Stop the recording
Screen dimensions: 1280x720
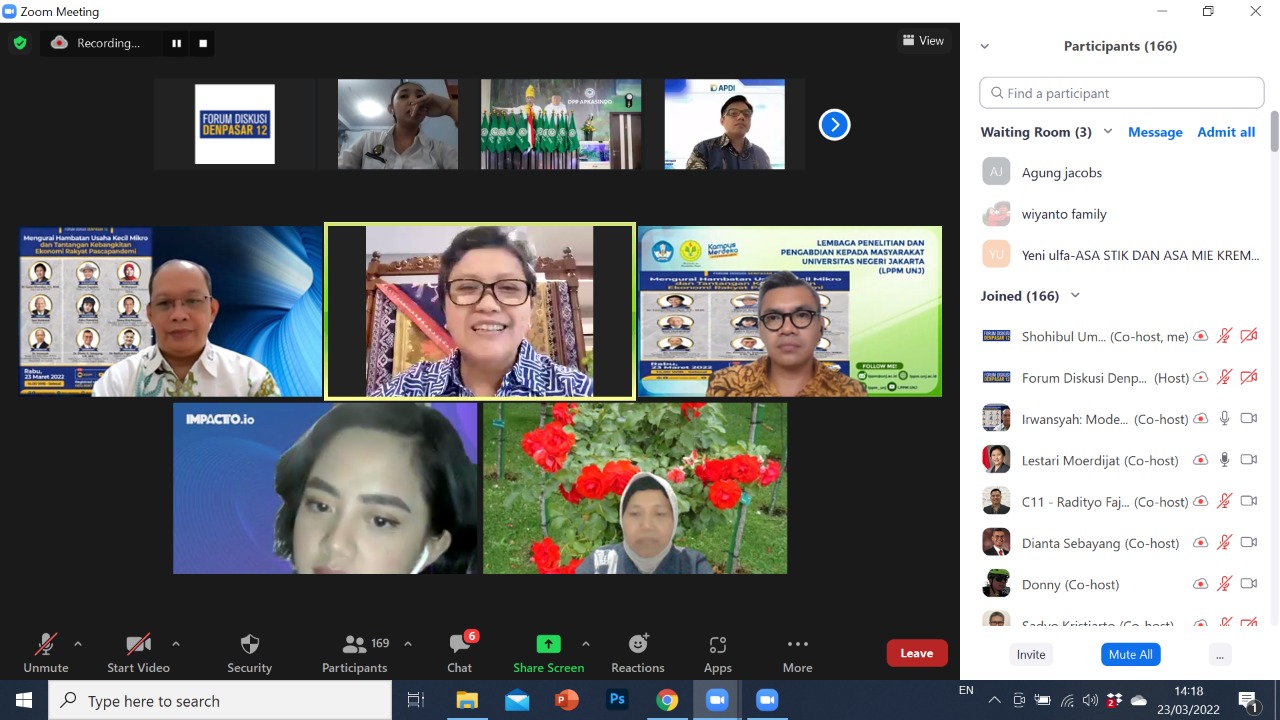pyautogui.click(x=203, y=43)
